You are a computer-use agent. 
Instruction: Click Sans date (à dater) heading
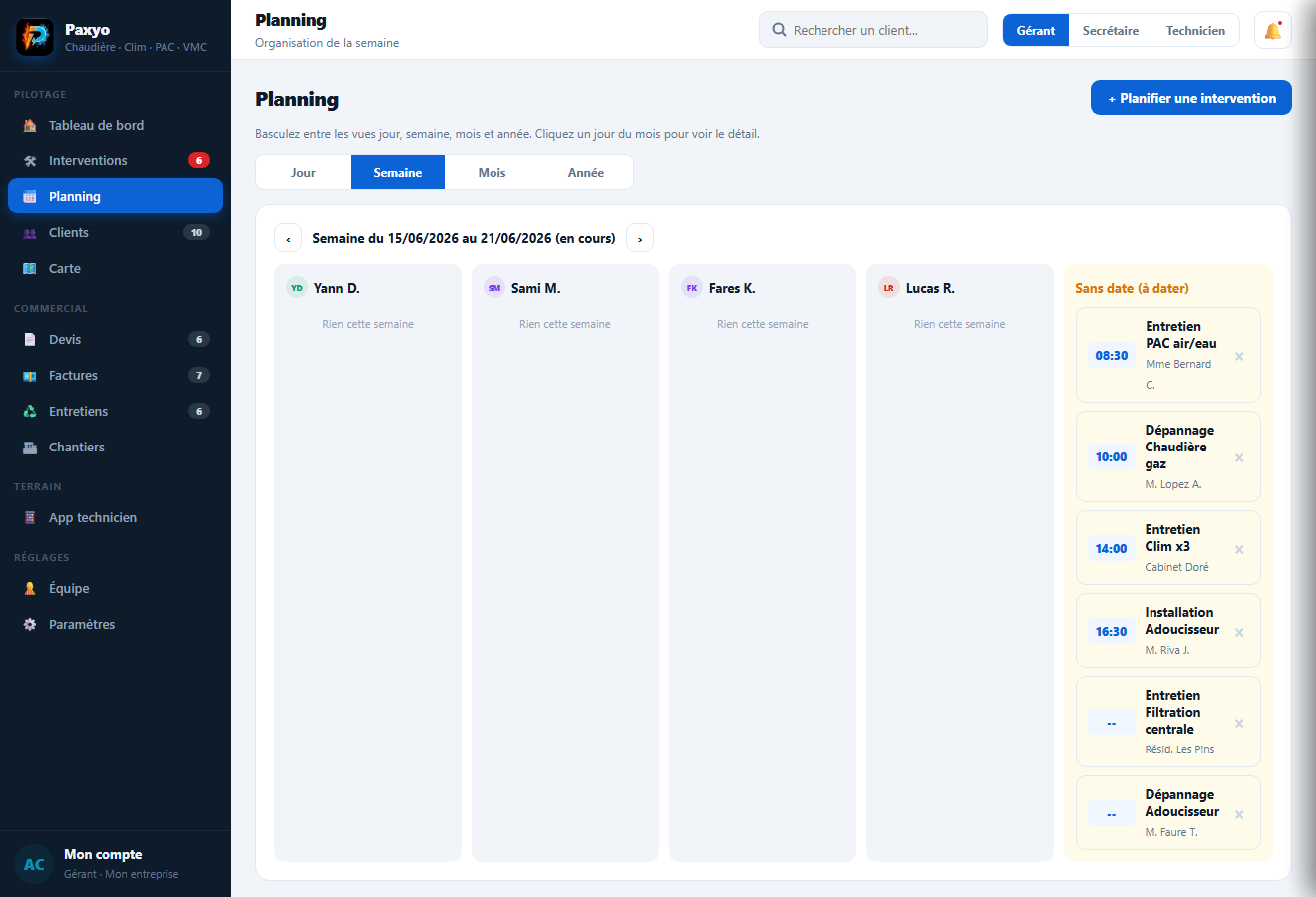pyautogui.click(x=1132, y=288)
